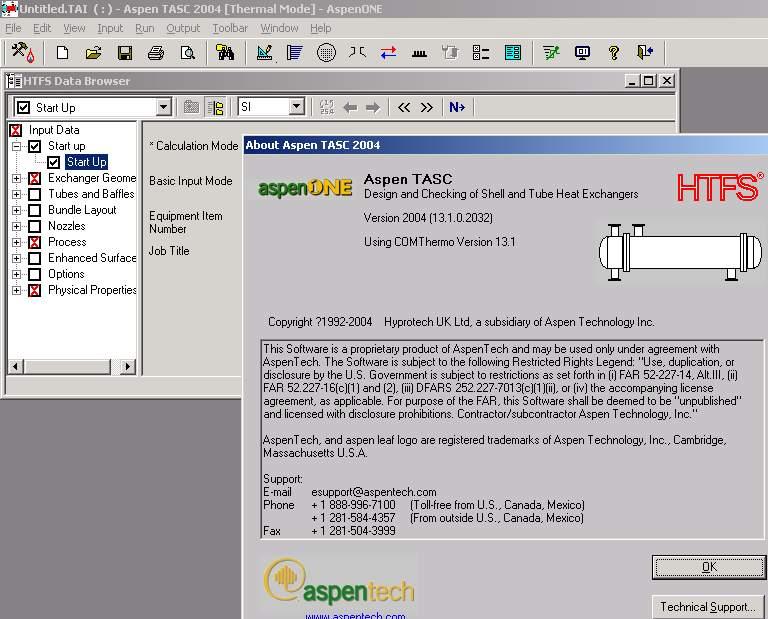
Task: Click the checkbox next to highlighted Start Up
Action: point(53,162)
